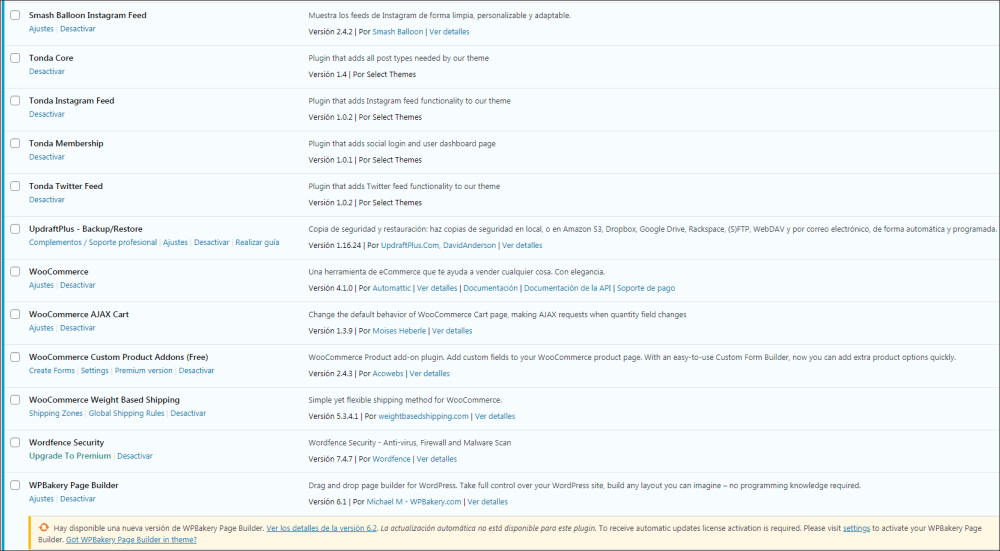Select the WooCommerce AJAX Cart checkbox
The height and width of the screenshot is (551, 1000).
(15, 314)
